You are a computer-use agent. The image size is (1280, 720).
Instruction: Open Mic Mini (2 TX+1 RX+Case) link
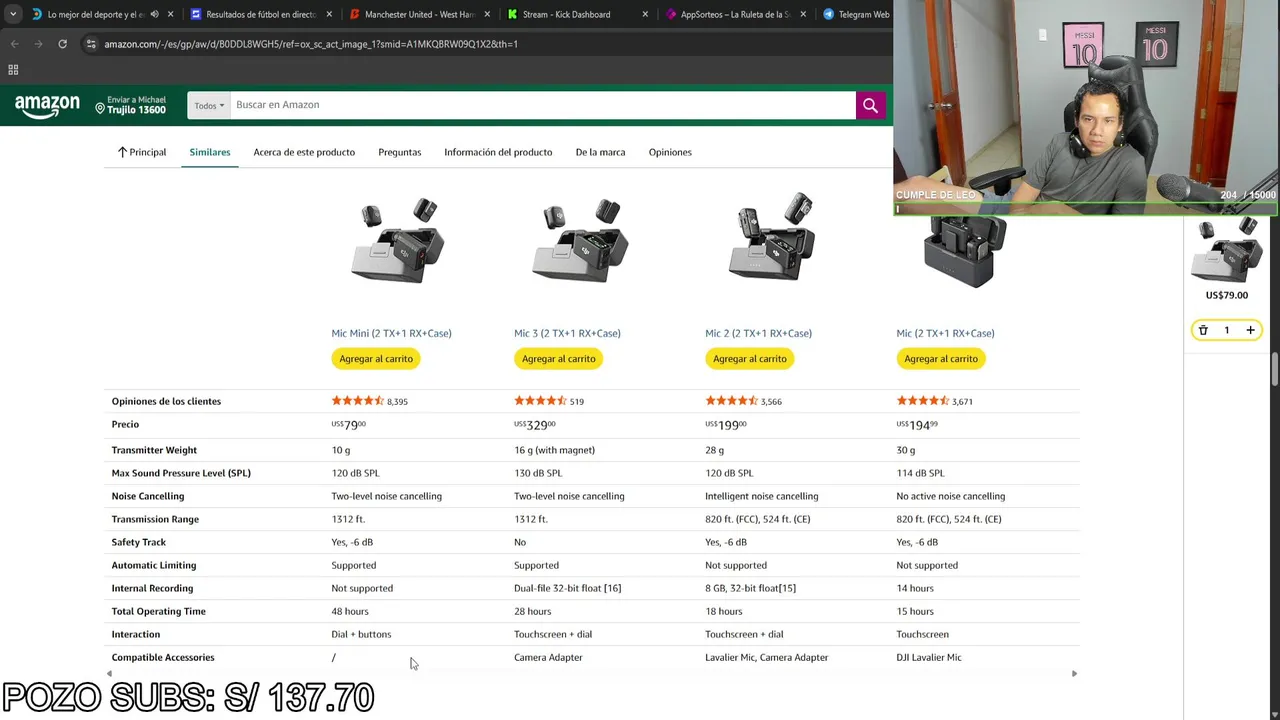[391, 333]
